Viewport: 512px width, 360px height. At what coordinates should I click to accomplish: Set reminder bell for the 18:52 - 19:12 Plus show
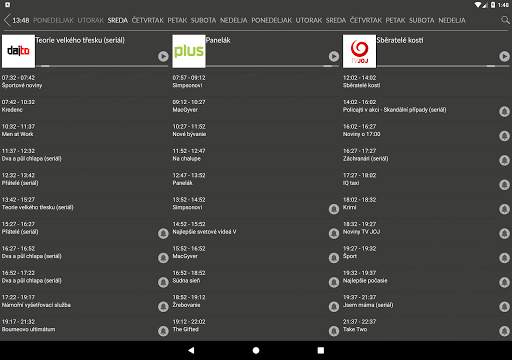[x=334, y=307]
